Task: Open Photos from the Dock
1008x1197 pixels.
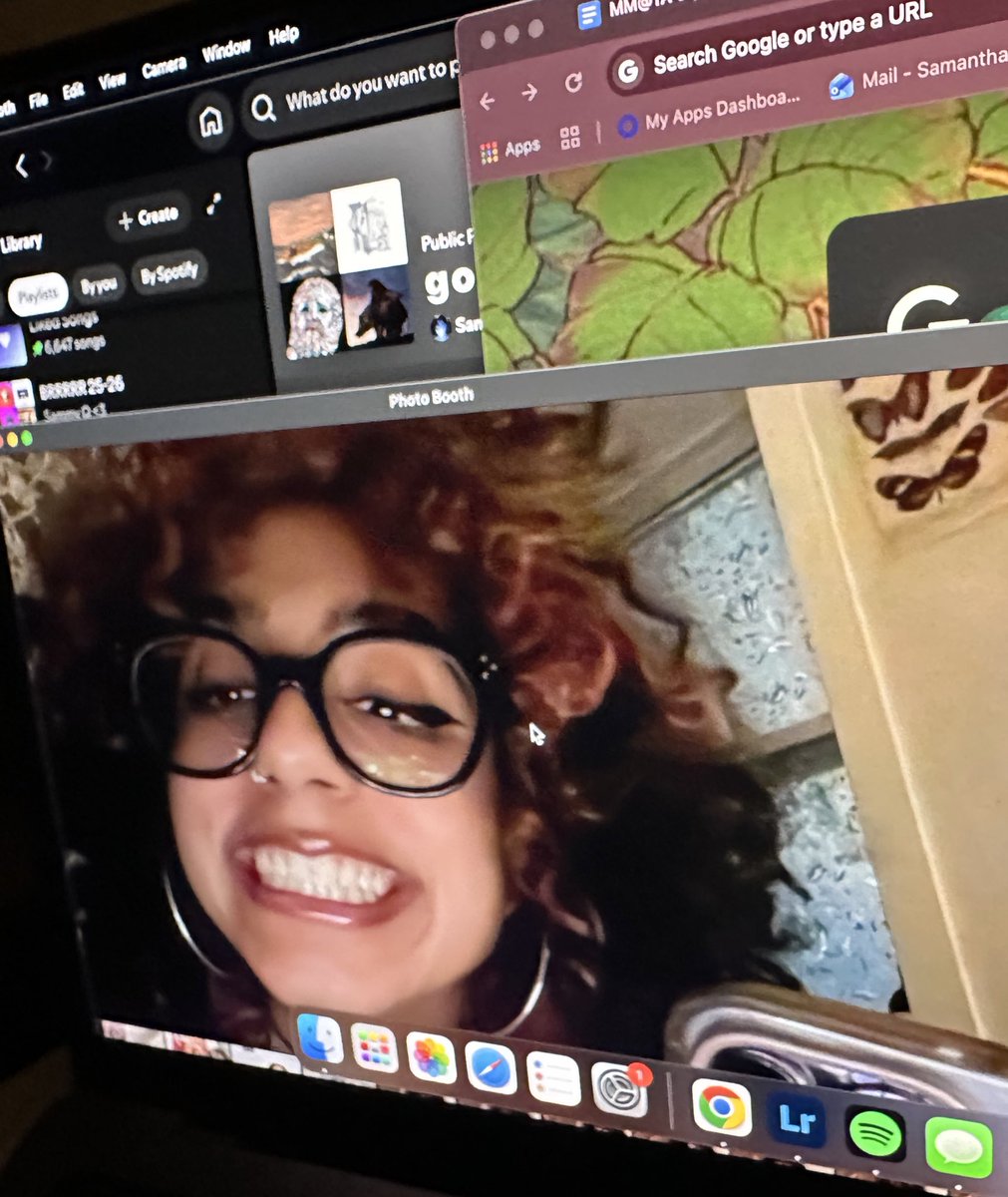Action: pyautogui.click(x=431, y=1058)
